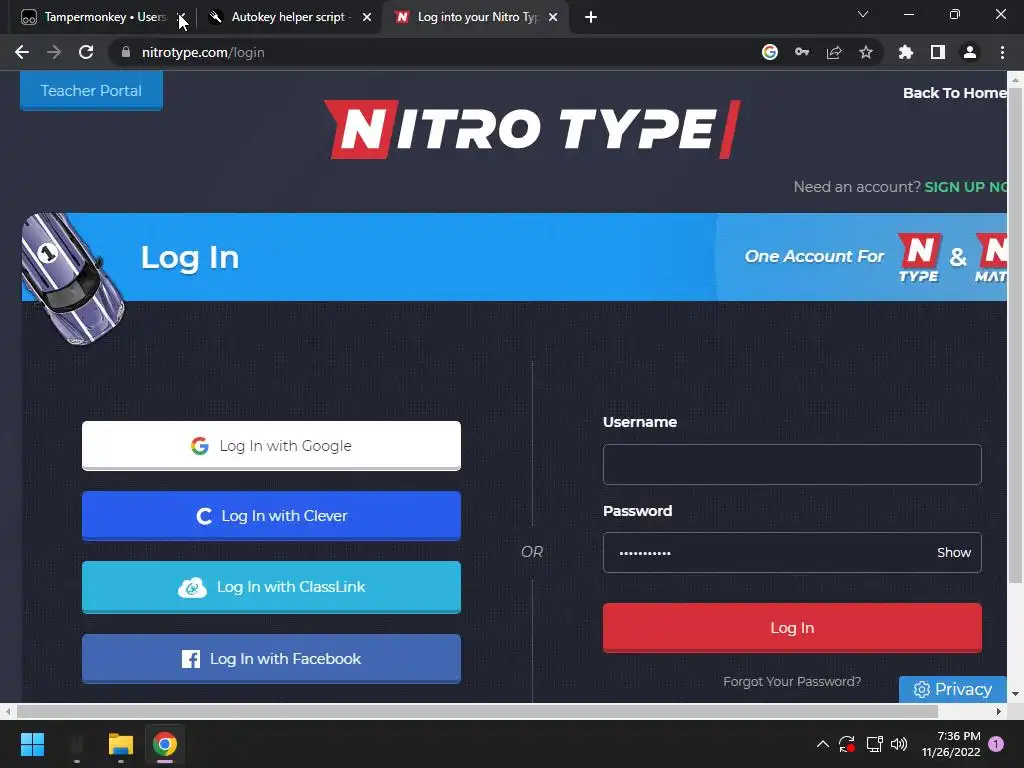
Task: Click the SIGN UP NOW link
Action: click(x=966, y=187)
